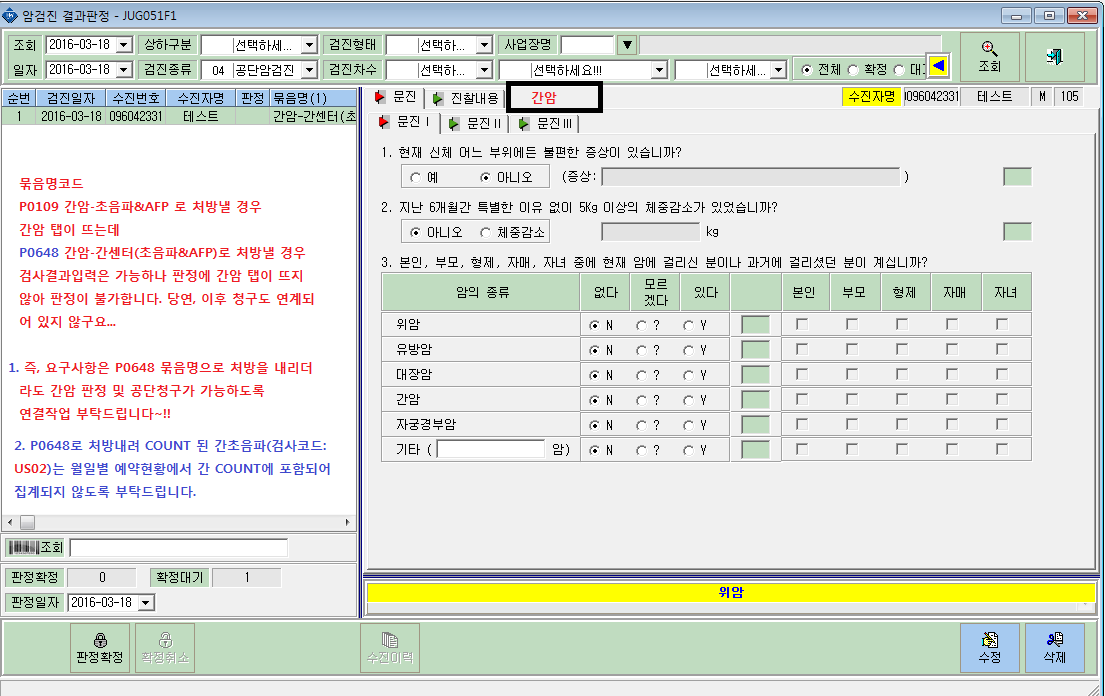Expand the 판정일자 date dropdown
The image size is (1105, 696).
tap(146, 603)
